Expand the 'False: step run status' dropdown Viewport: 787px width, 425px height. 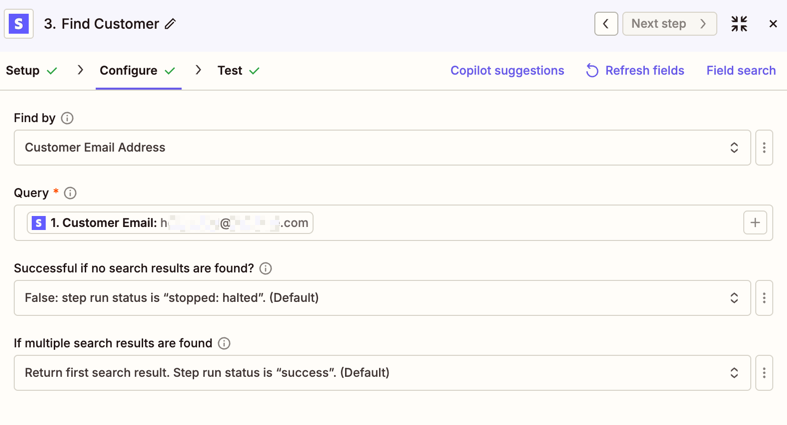click(382, 298)
